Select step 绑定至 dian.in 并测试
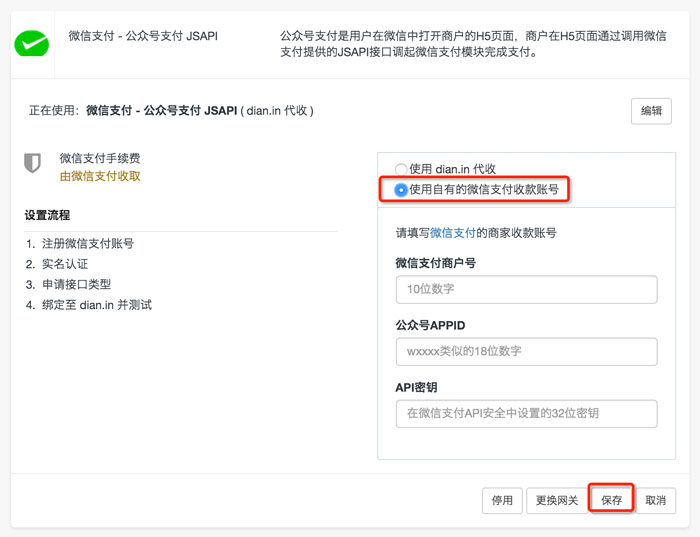The image size is (700, 537). pos(96,305)
